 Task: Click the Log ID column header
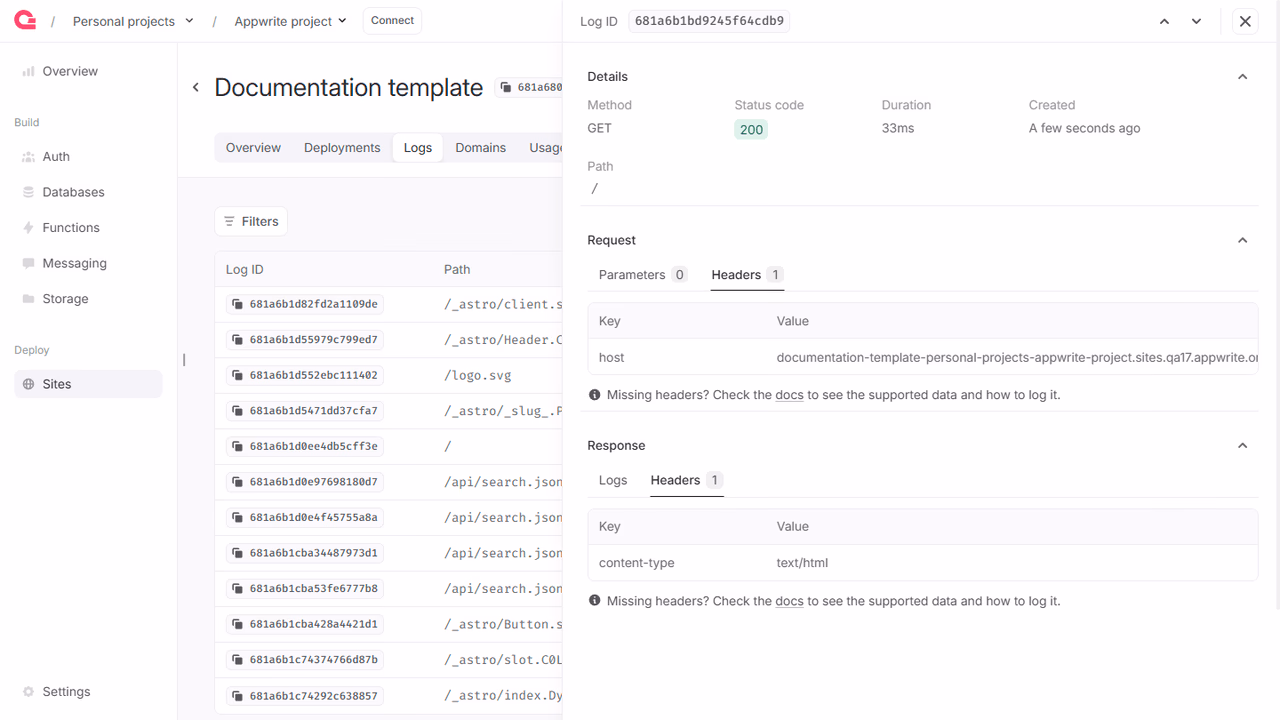pyautogui.click(x=245, y=269)
